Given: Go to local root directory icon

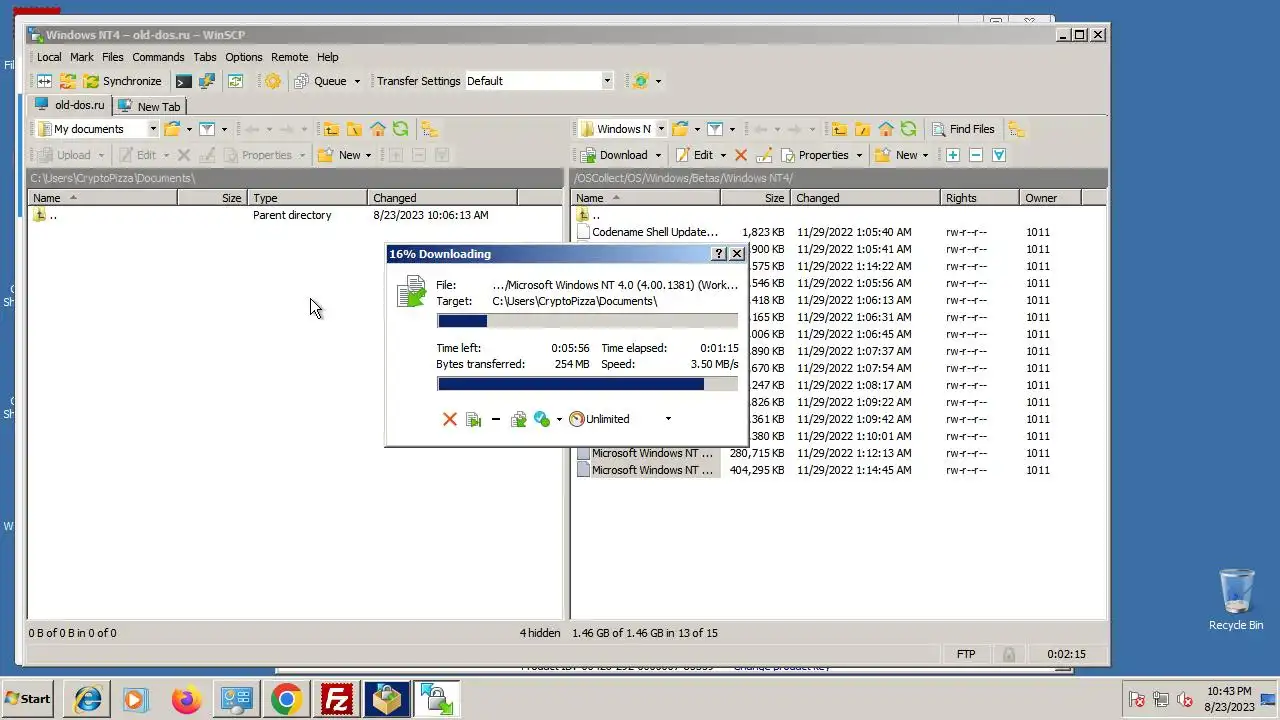Looking at the screenshot, I should 354,129.
